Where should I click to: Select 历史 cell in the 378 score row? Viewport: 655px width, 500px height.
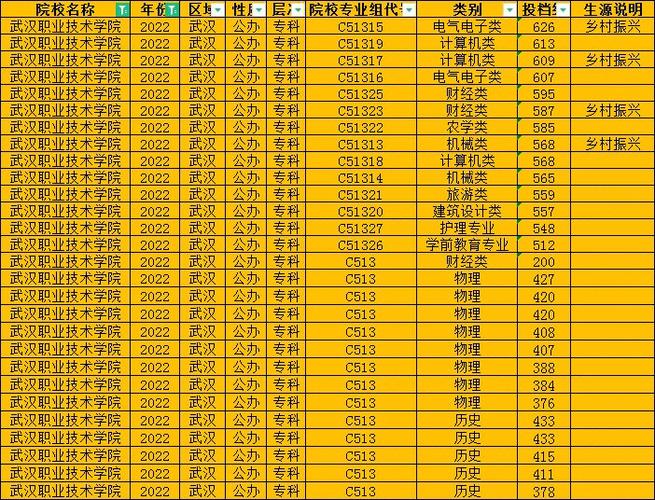point(467,491)
